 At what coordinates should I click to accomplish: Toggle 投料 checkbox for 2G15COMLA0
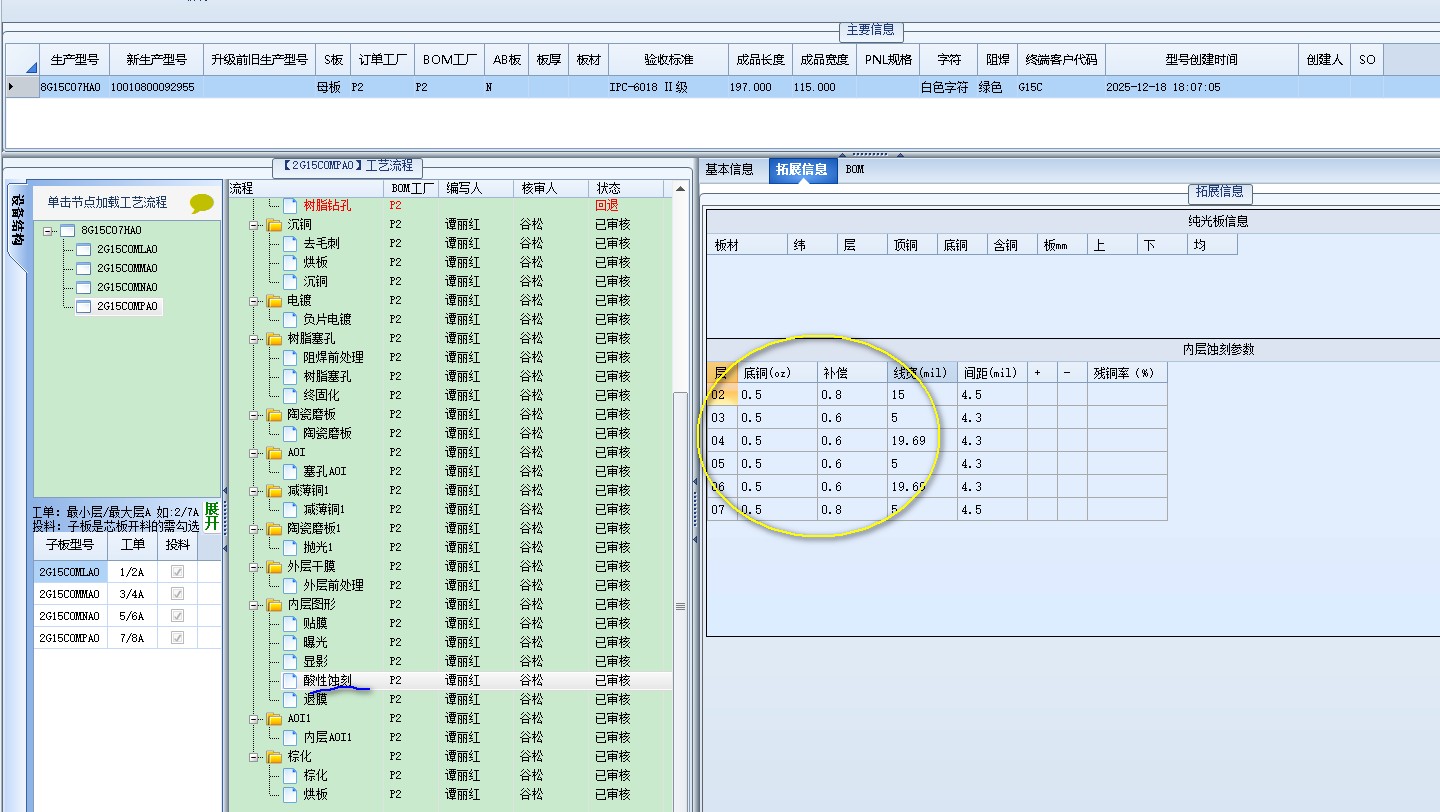pos(177,572)
